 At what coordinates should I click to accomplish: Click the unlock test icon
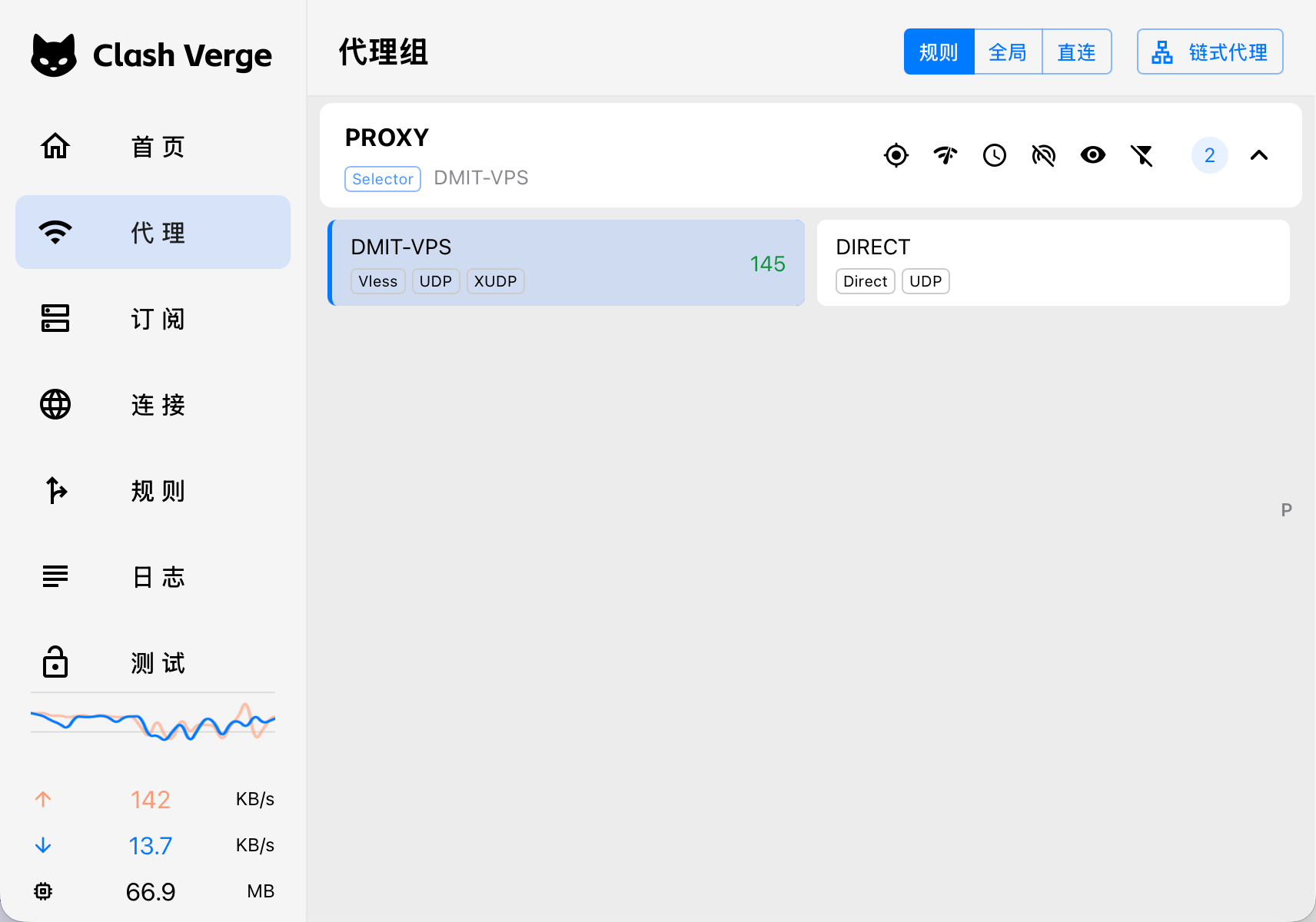[x=55, y=662]
